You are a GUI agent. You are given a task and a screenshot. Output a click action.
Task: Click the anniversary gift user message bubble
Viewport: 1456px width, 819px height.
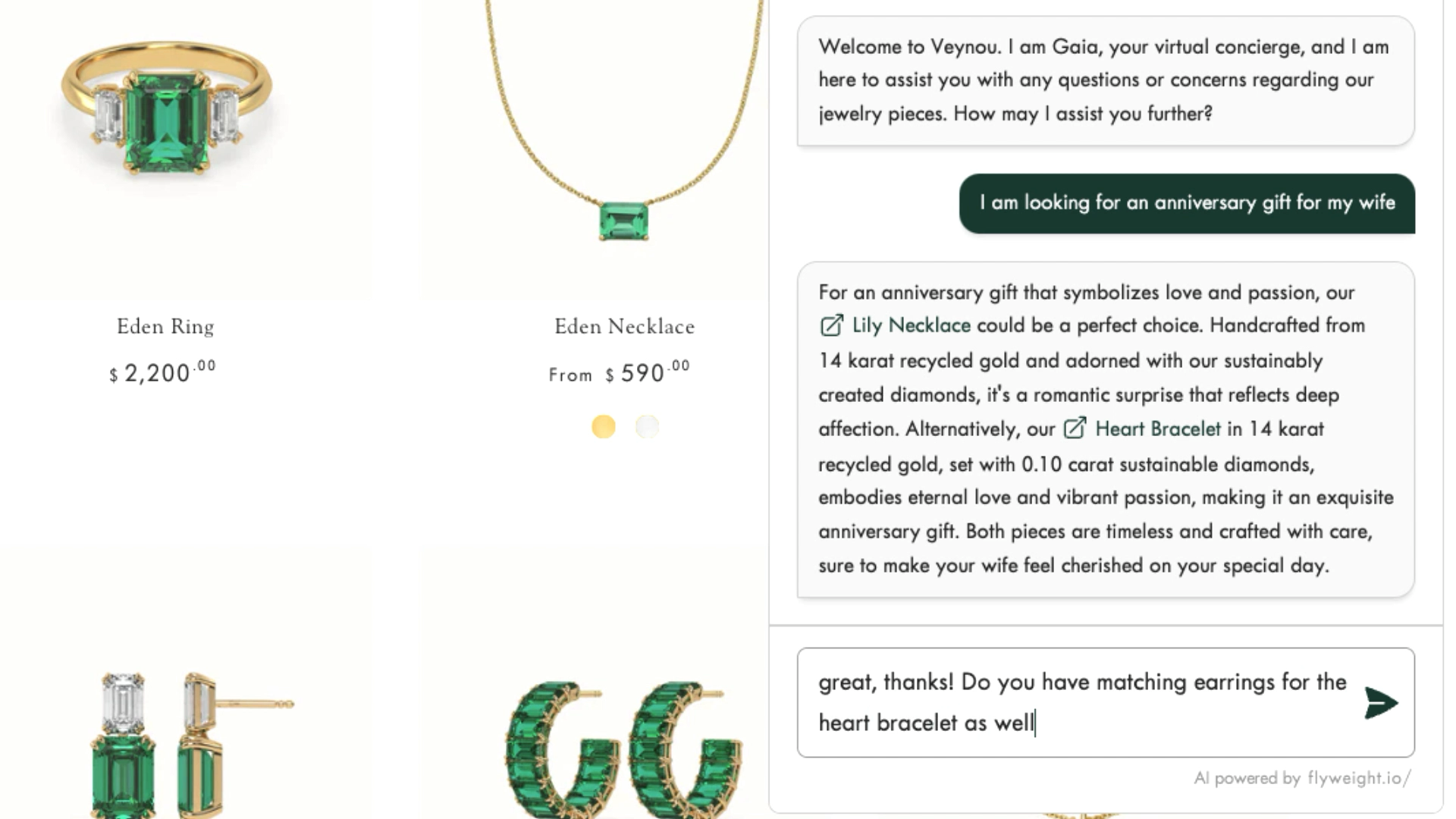[1187, 203]
